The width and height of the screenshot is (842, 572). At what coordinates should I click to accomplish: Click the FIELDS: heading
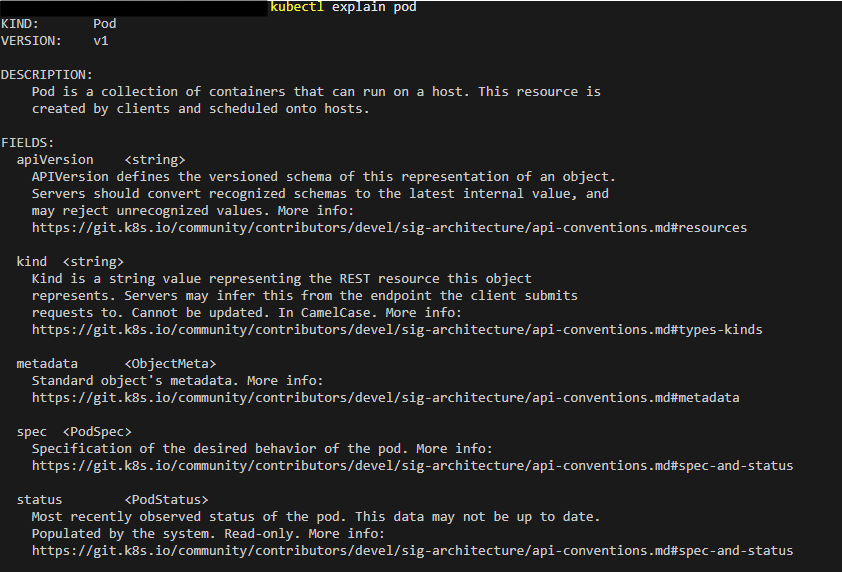27,143
